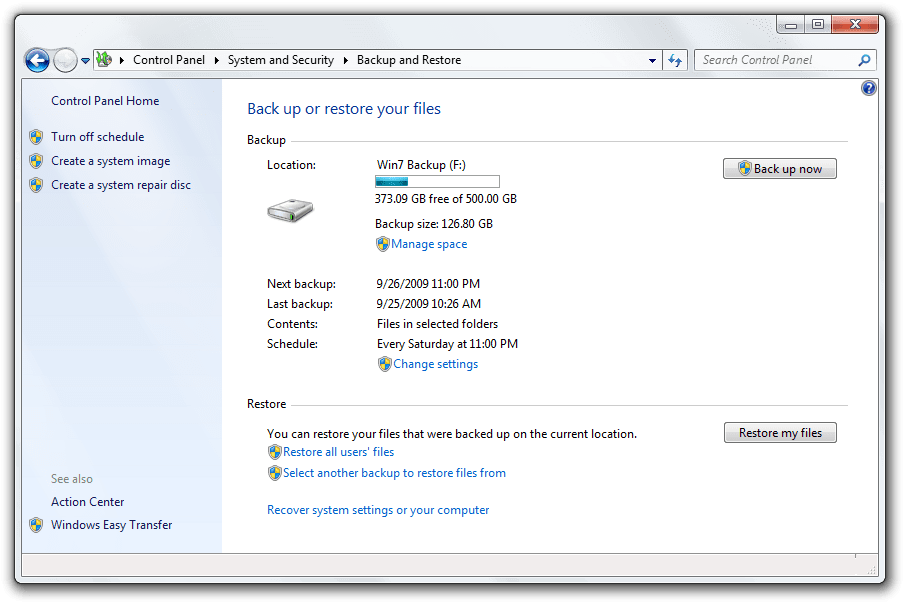Open Help via the blue question mark
The image size is (904, 602).
[868, 88]
